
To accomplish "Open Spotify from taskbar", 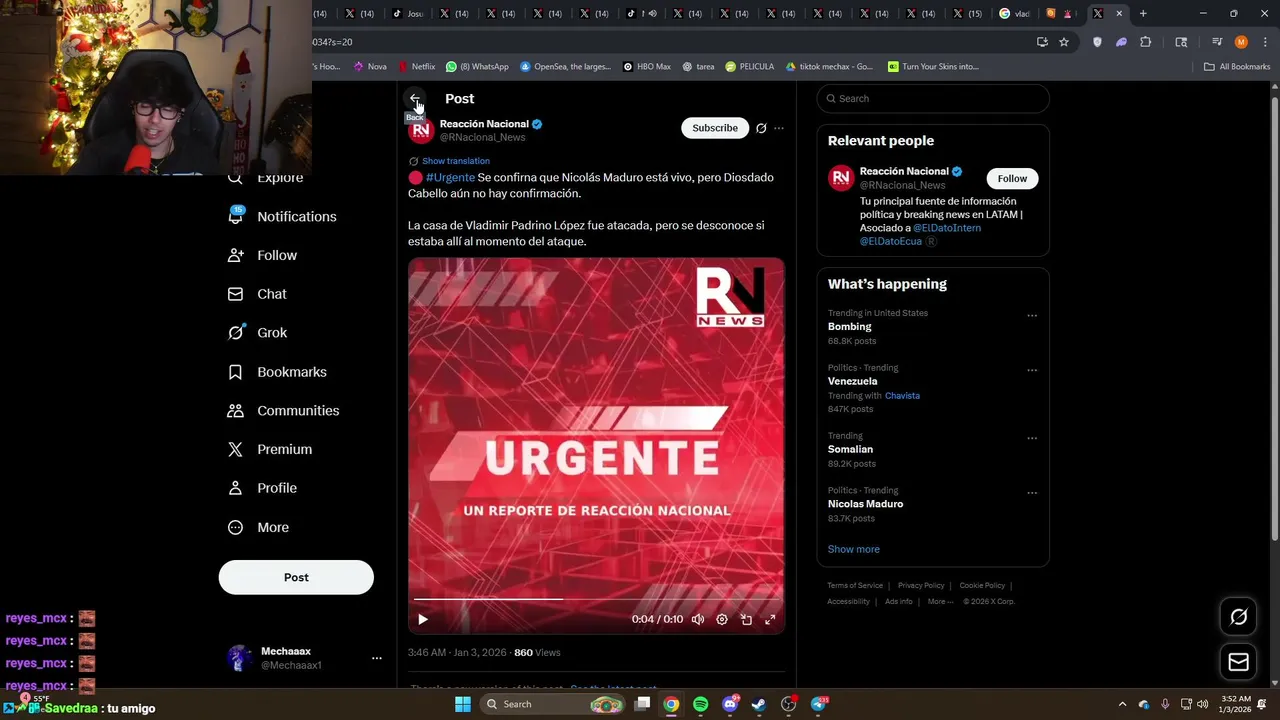I will [x=700, y=704].
